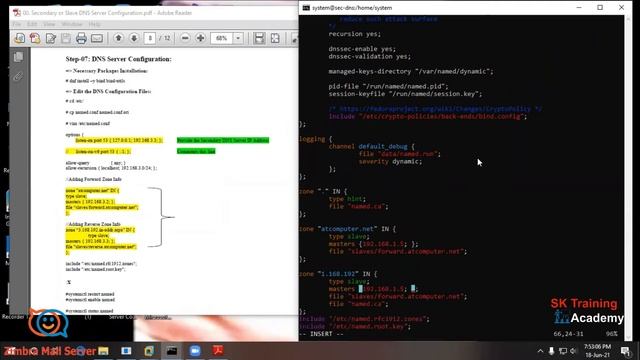Click the zone "atcomputer.net" IN line

click(347, 229)
